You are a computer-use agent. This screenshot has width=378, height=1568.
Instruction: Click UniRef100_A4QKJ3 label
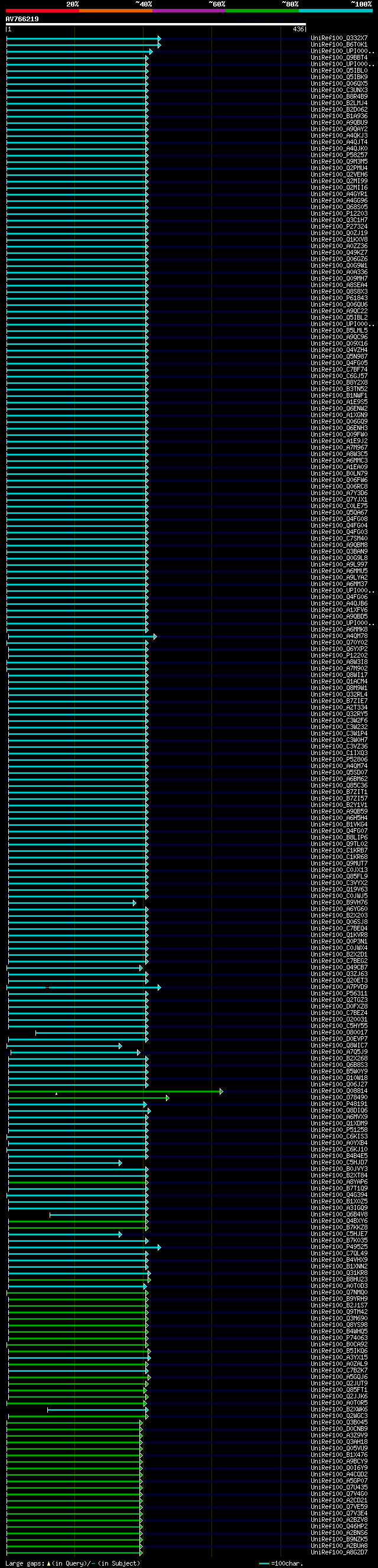click(339, 136)
